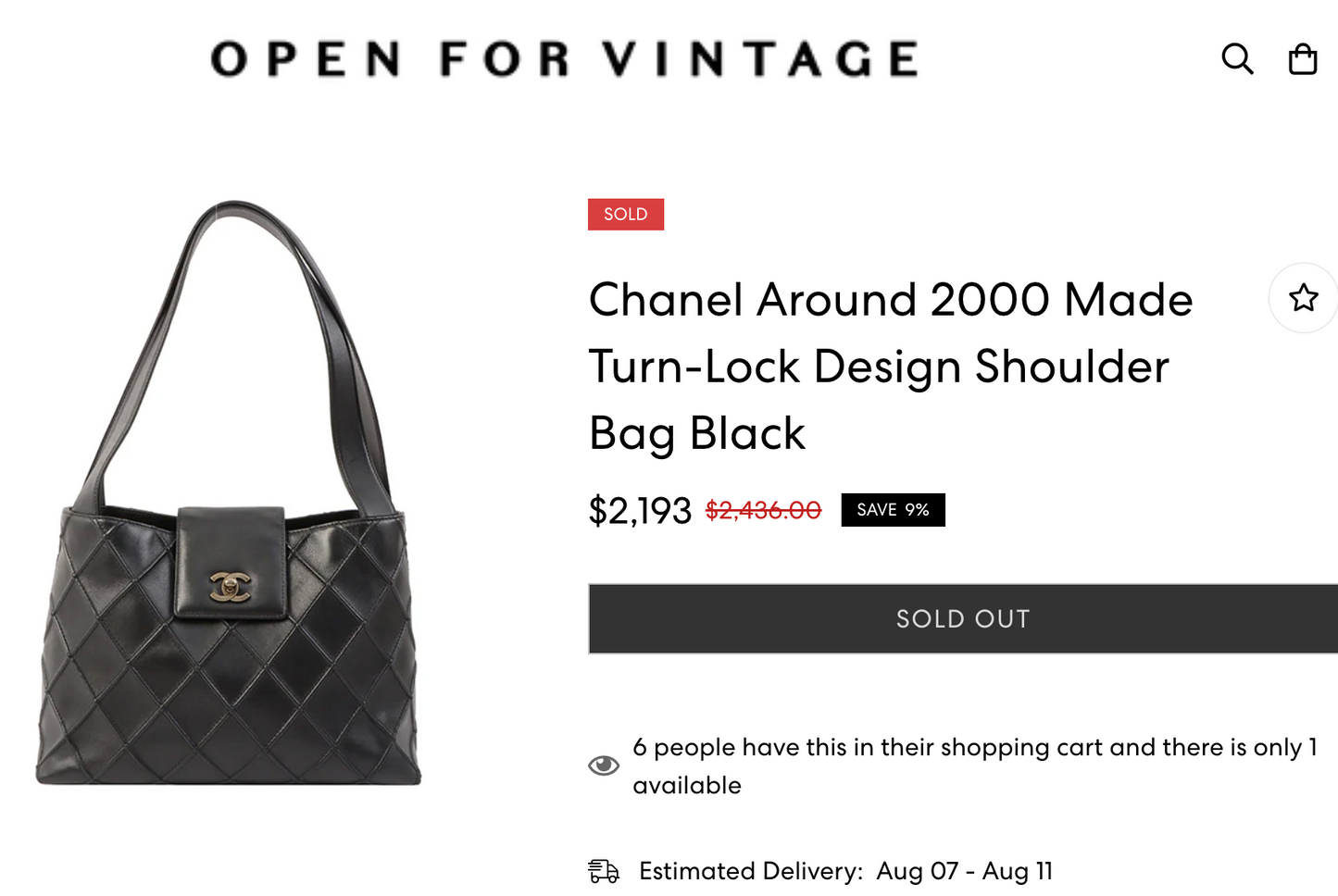Click the SAVE 9% badge
This screenshot has height=896, width=1338.
tap(893, 510)
